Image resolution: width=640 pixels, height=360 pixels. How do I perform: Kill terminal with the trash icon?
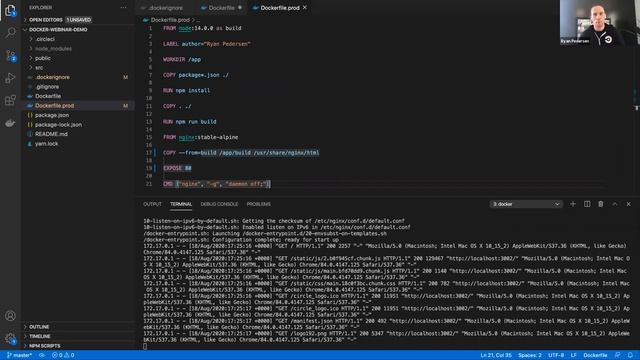(601, 204)
